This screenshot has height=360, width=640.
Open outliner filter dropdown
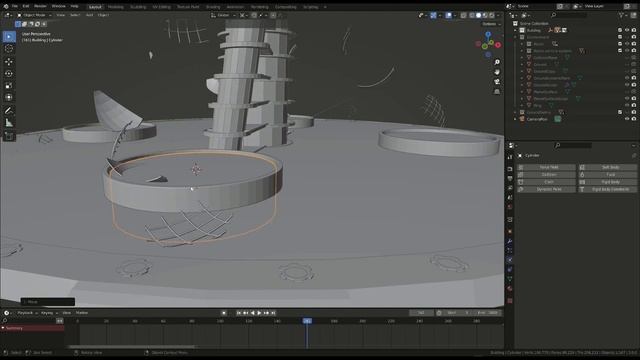tap(623, 15)
